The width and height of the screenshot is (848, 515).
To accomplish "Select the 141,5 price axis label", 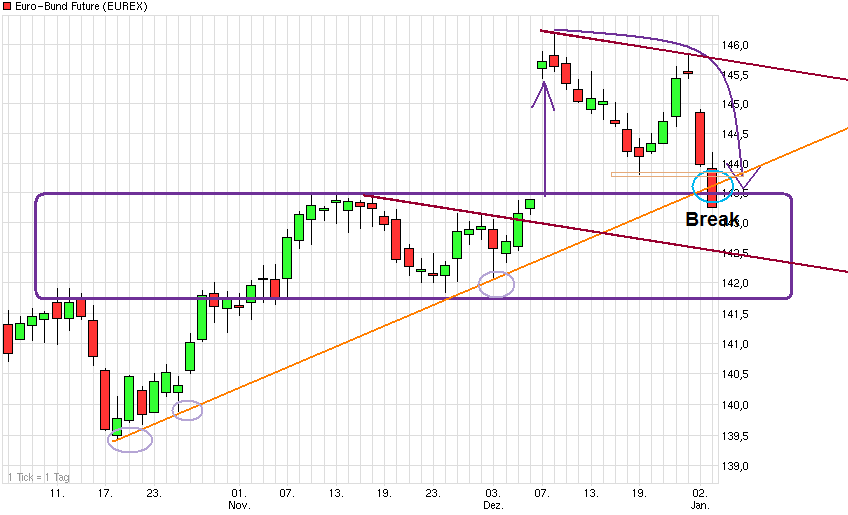I will (x=735, y=314).
